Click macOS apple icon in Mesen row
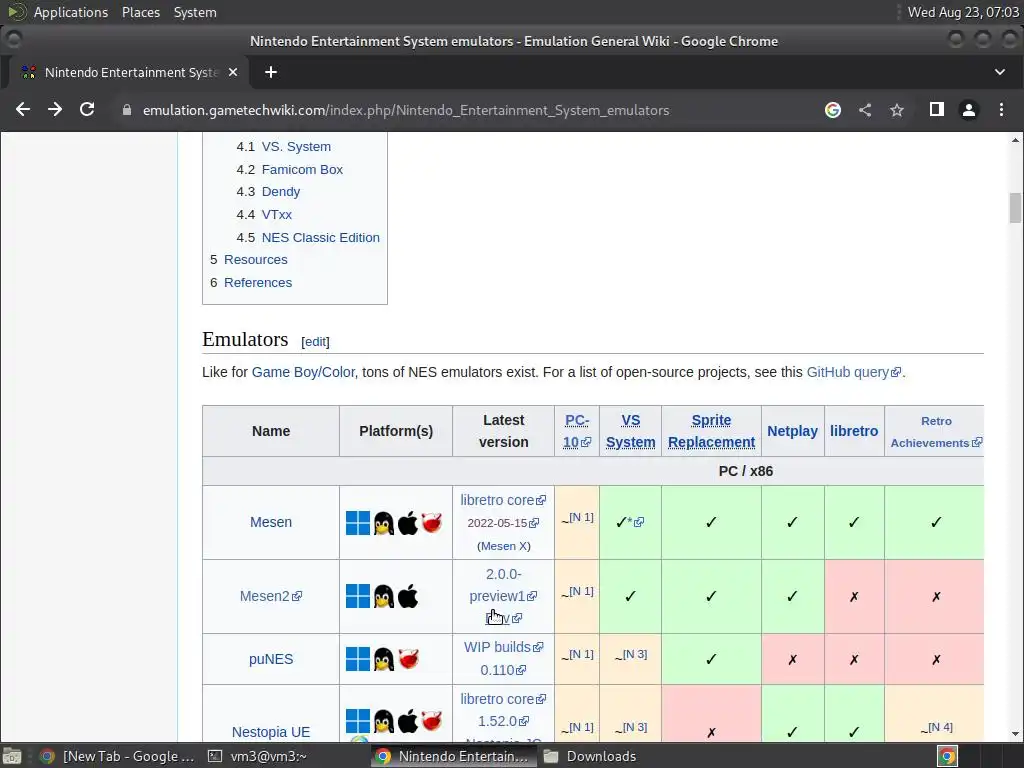 pyautogui.click(x=408, y=522)
